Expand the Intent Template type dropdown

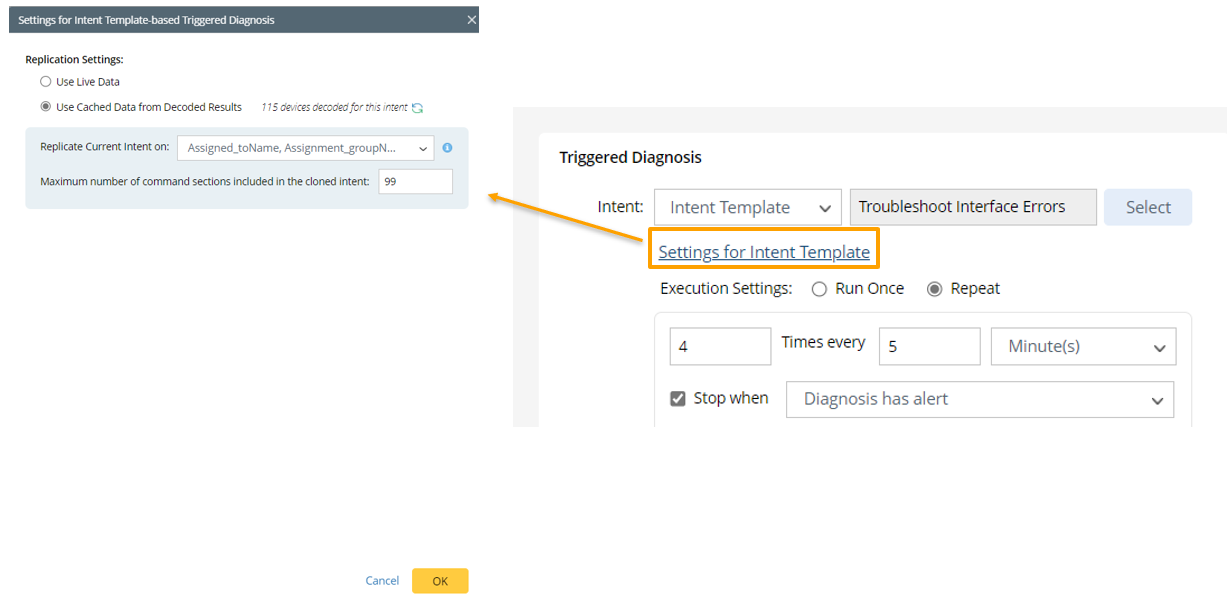(x=747, y=208)
